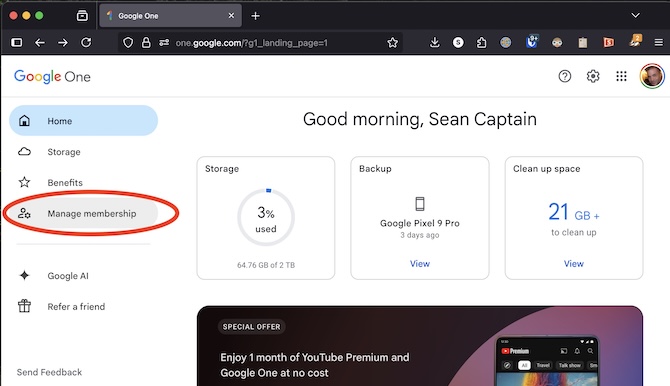Select the Google One browser tab
670x386 pixels.
(170, 16)
